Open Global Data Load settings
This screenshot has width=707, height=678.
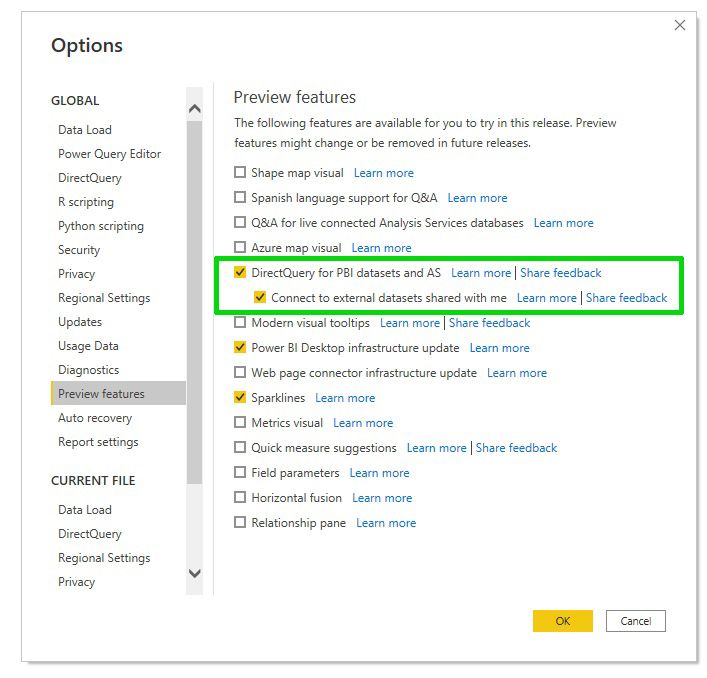85,130
